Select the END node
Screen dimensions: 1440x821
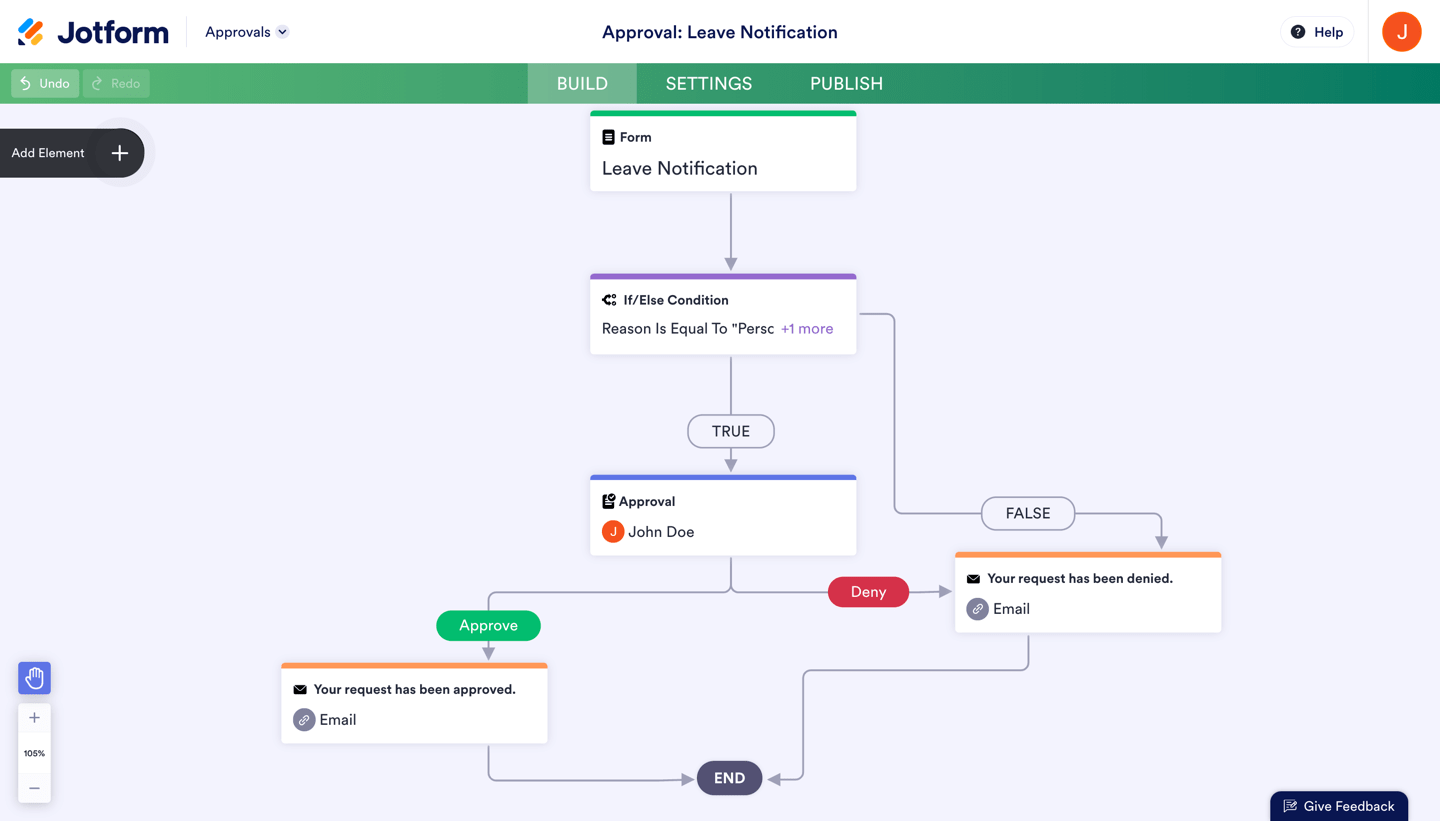729,778
